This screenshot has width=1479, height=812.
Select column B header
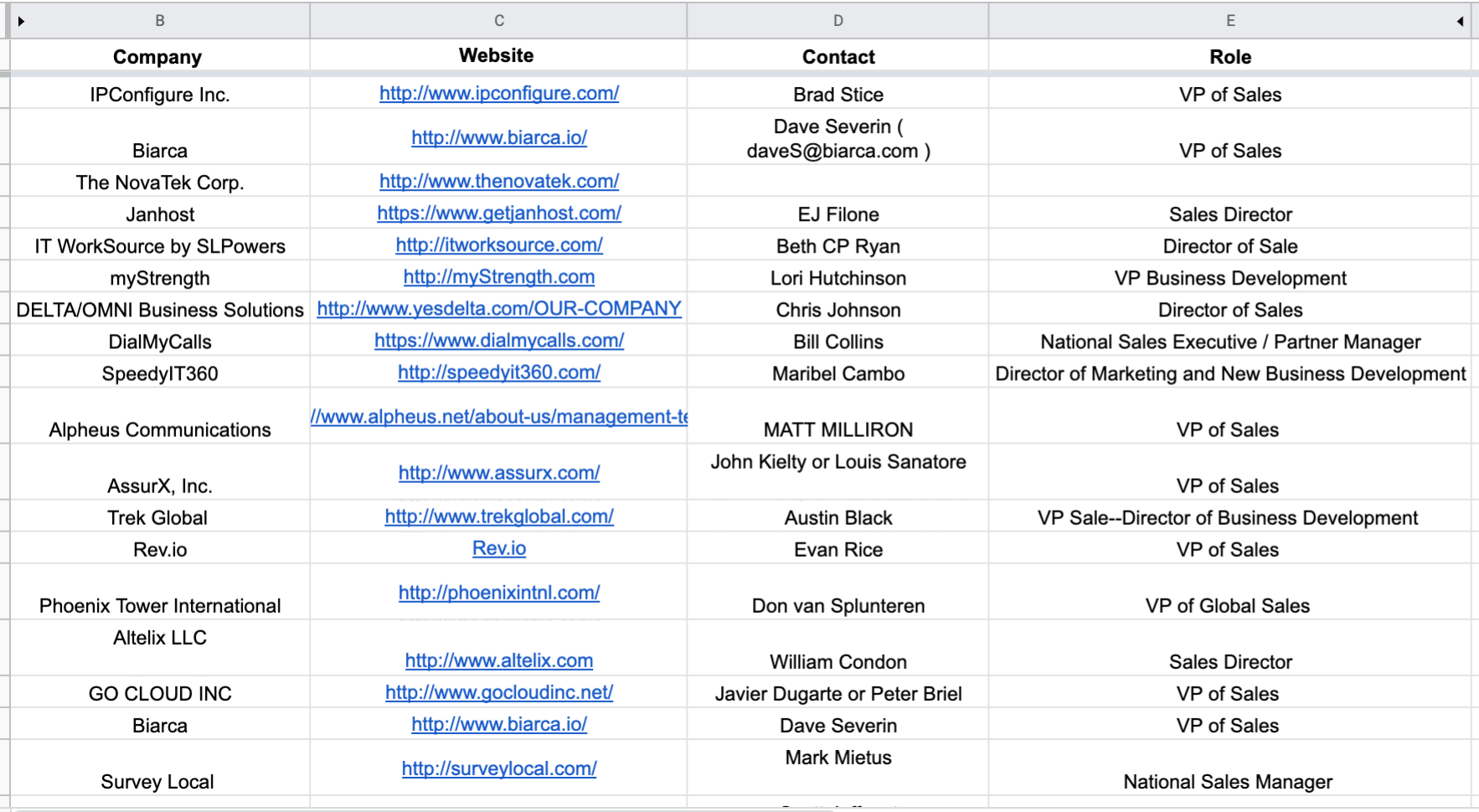(160, 21)
